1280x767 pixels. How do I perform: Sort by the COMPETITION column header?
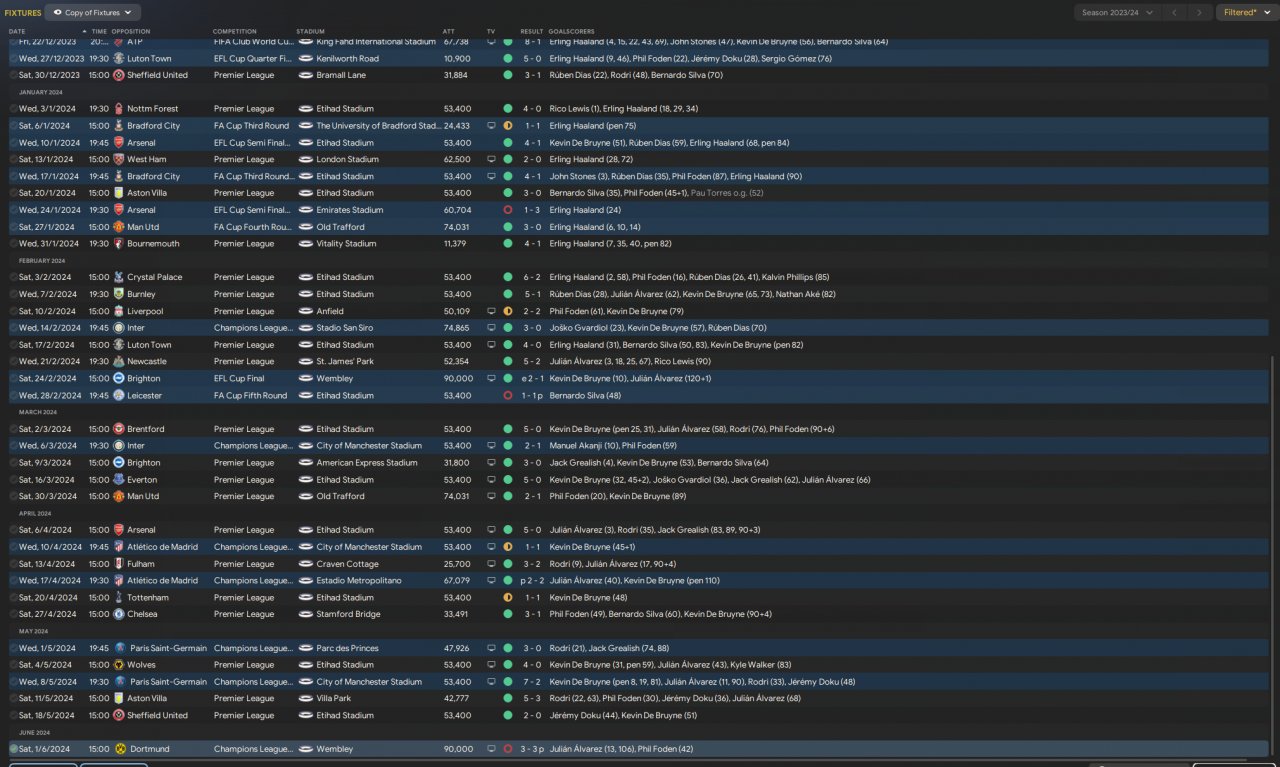pyautogui.click(x=235, y=32)
